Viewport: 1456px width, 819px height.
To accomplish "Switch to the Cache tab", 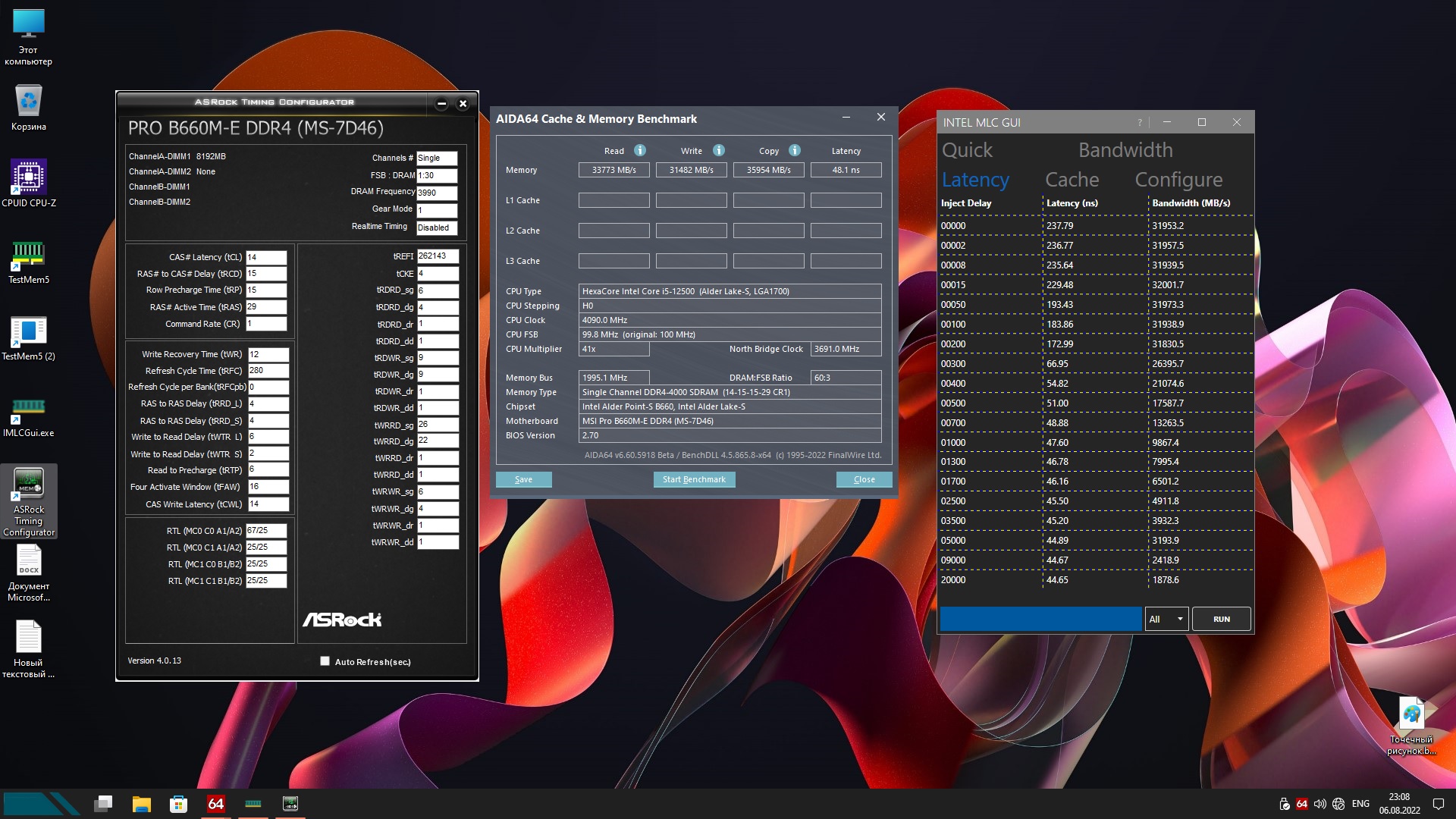I will 1072,180.
